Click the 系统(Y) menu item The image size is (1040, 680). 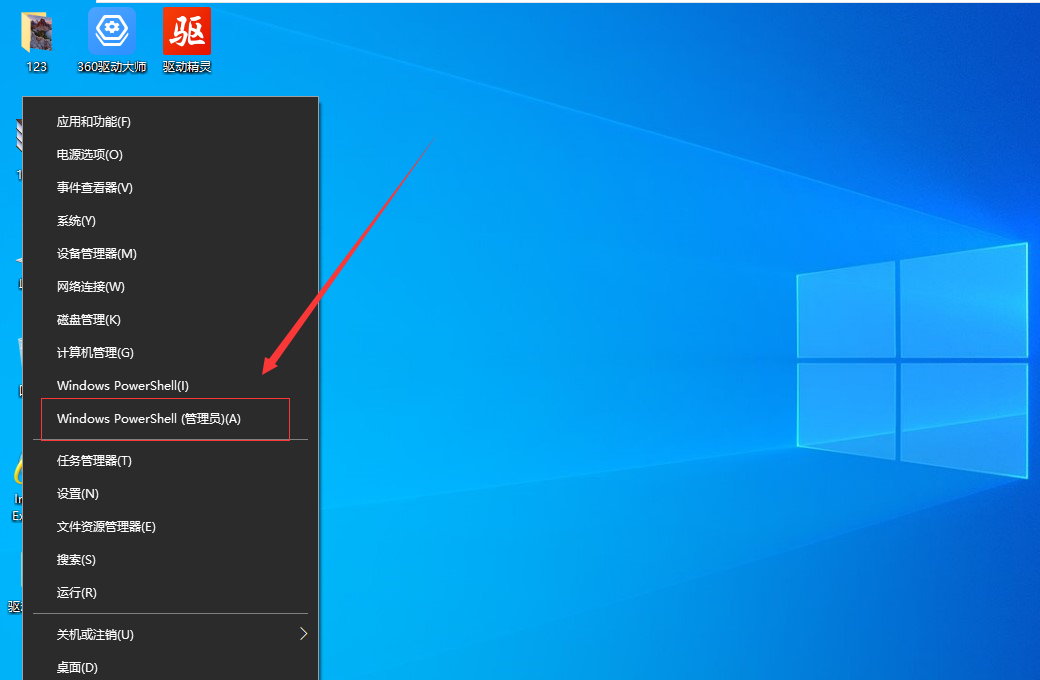pos(77,221)
